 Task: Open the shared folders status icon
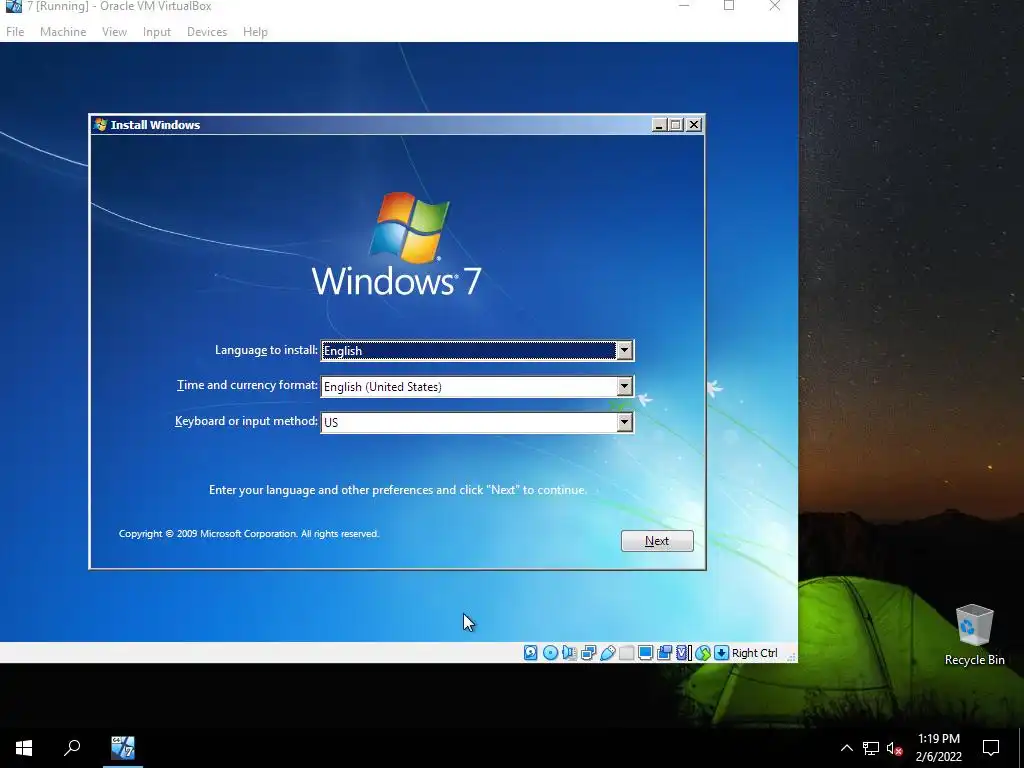coord(626,652)
